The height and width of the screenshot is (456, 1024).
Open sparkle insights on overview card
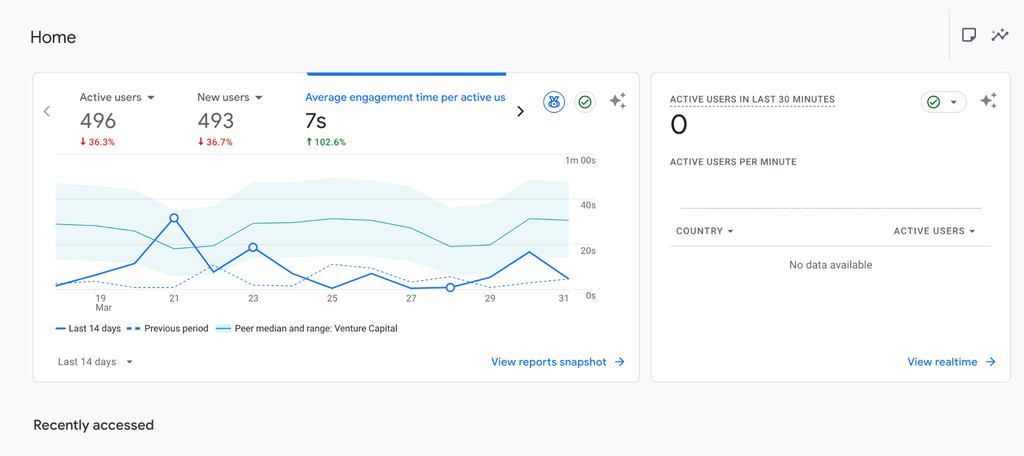[617, 101]
